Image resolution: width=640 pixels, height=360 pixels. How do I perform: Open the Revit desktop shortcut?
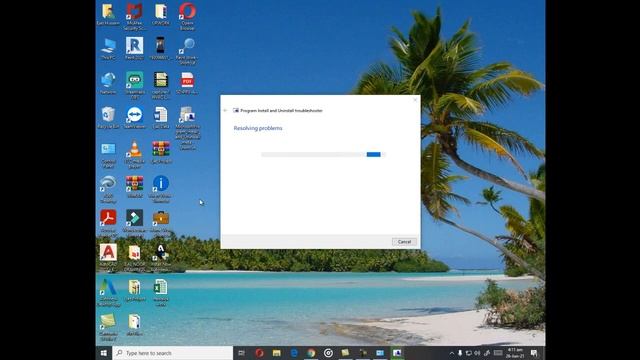[x=134, y=49]
